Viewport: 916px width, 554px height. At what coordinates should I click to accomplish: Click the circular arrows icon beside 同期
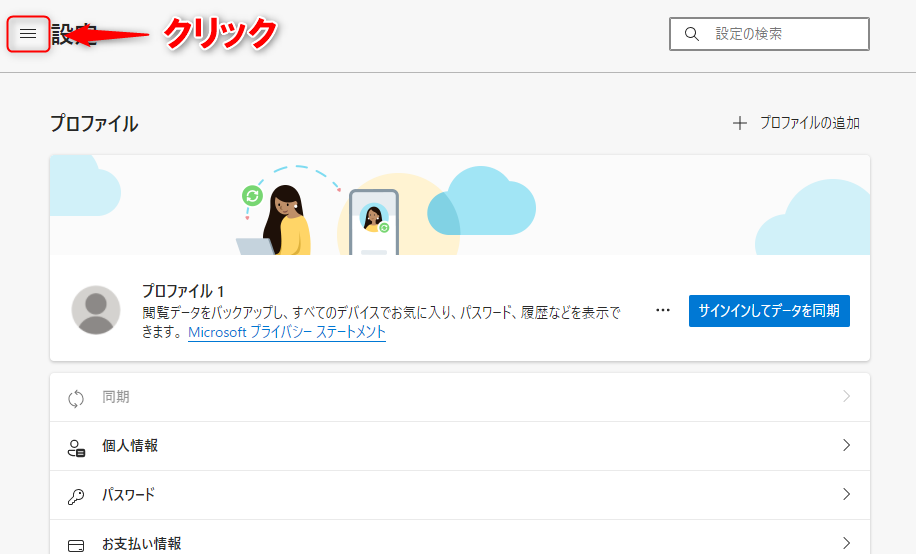tap(76, 398)
